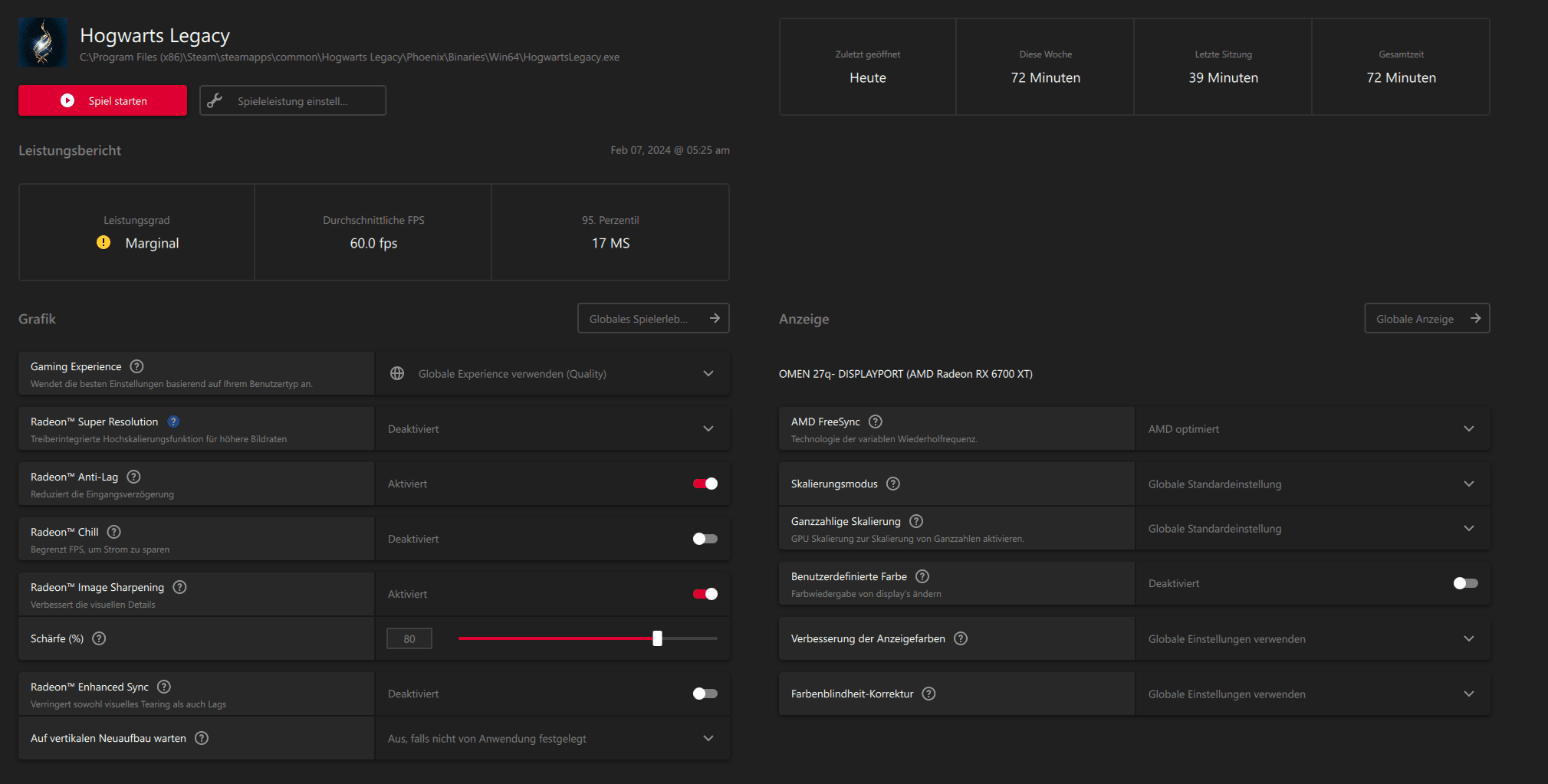
Task: Open Globale Anzeige settings
Action: pos(1427,318)
